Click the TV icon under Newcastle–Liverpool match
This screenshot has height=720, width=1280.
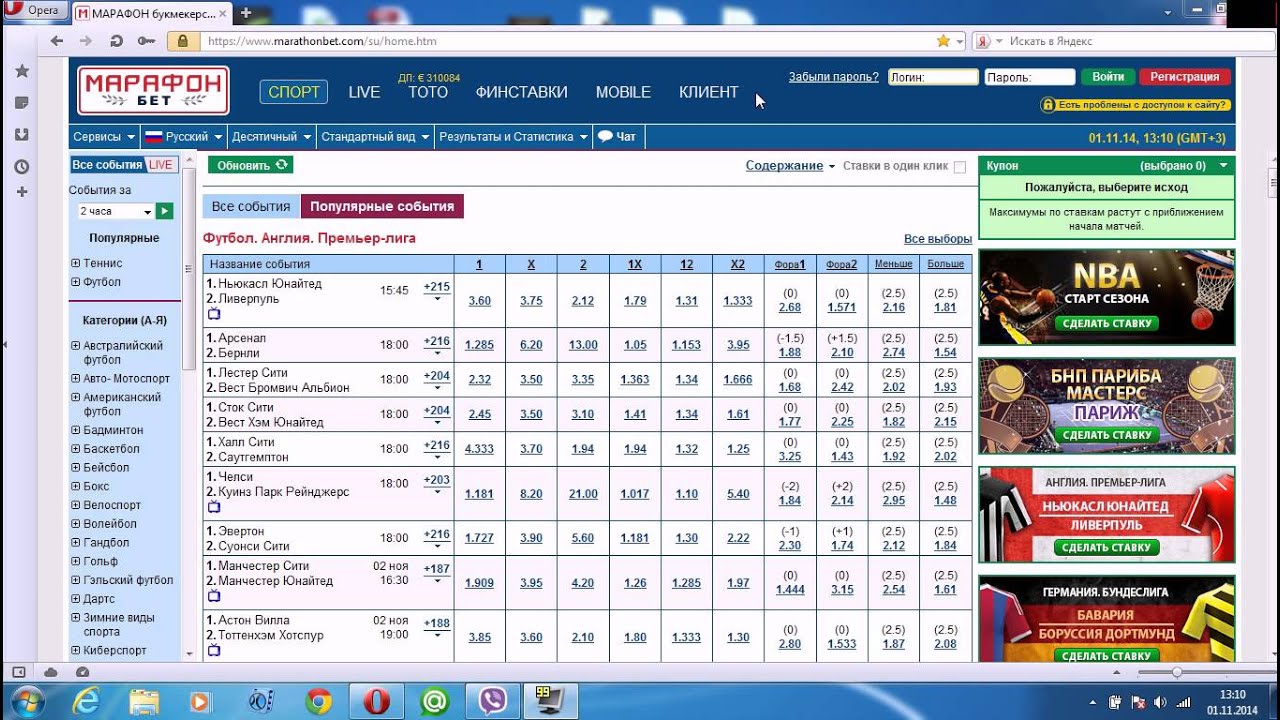(x=214, y=314)
